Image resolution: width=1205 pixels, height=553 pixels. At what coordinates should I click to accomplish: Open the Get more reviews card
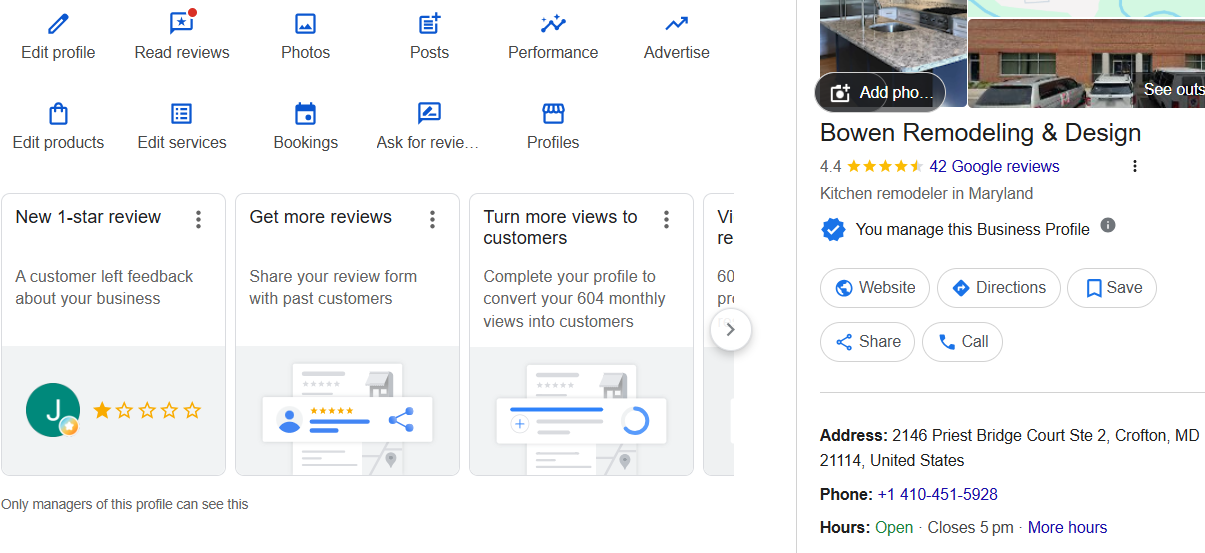pos(347,334)
